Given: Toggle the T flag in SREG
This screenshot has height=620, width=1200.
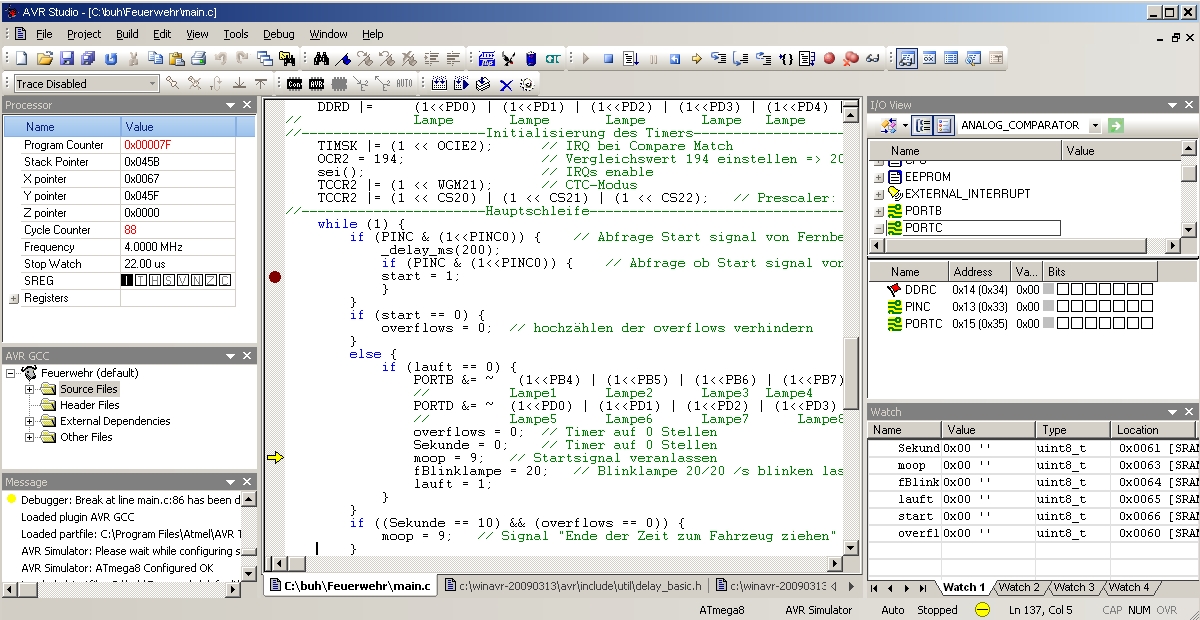Looking at the screenshot, I should point(141,281).
